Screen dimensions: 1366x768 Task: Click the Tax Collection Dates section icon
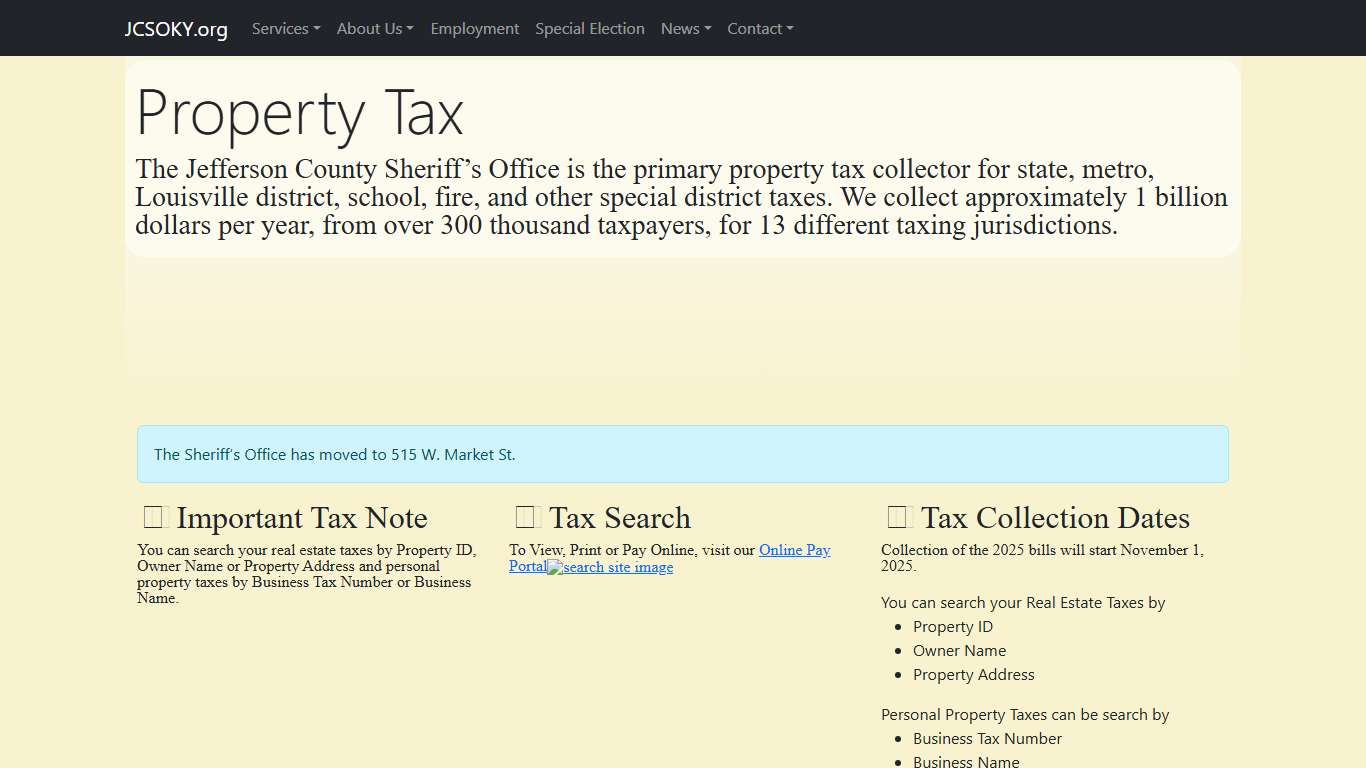(897, 516)
